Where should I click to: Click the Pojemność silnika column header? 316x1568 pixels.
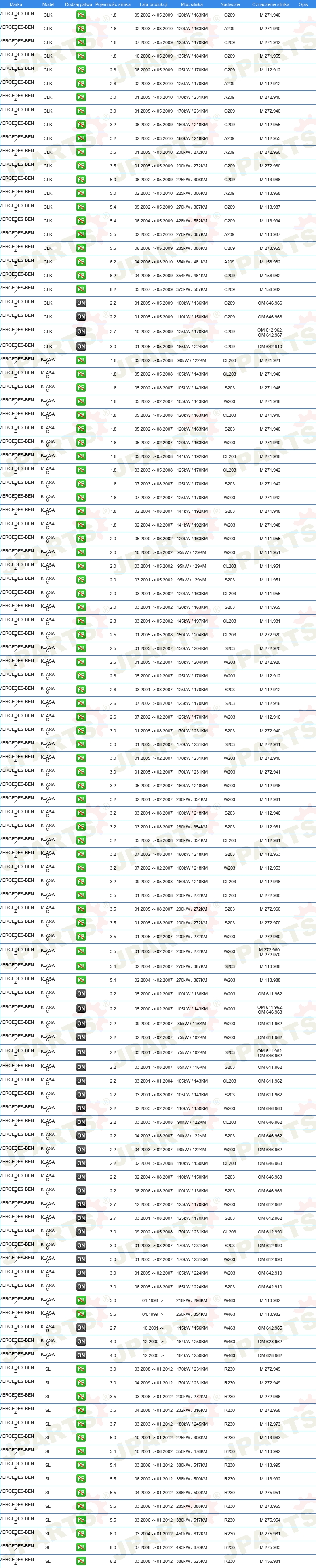coord(113,4)
